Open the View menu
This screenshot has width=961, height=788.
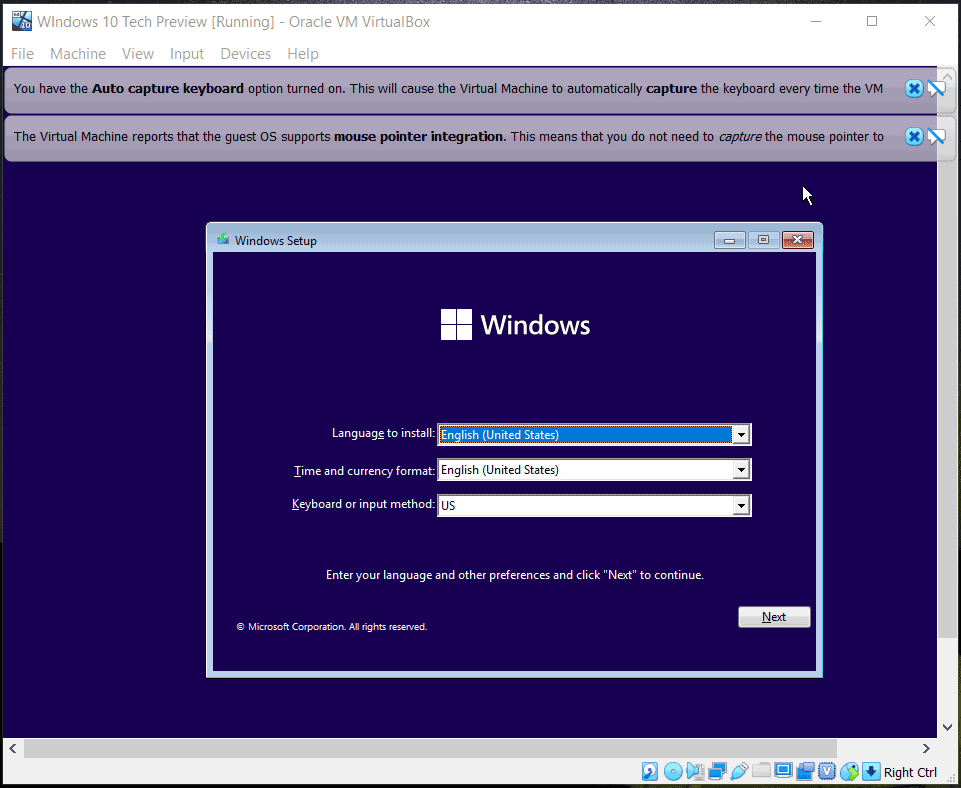pos(138,54)
